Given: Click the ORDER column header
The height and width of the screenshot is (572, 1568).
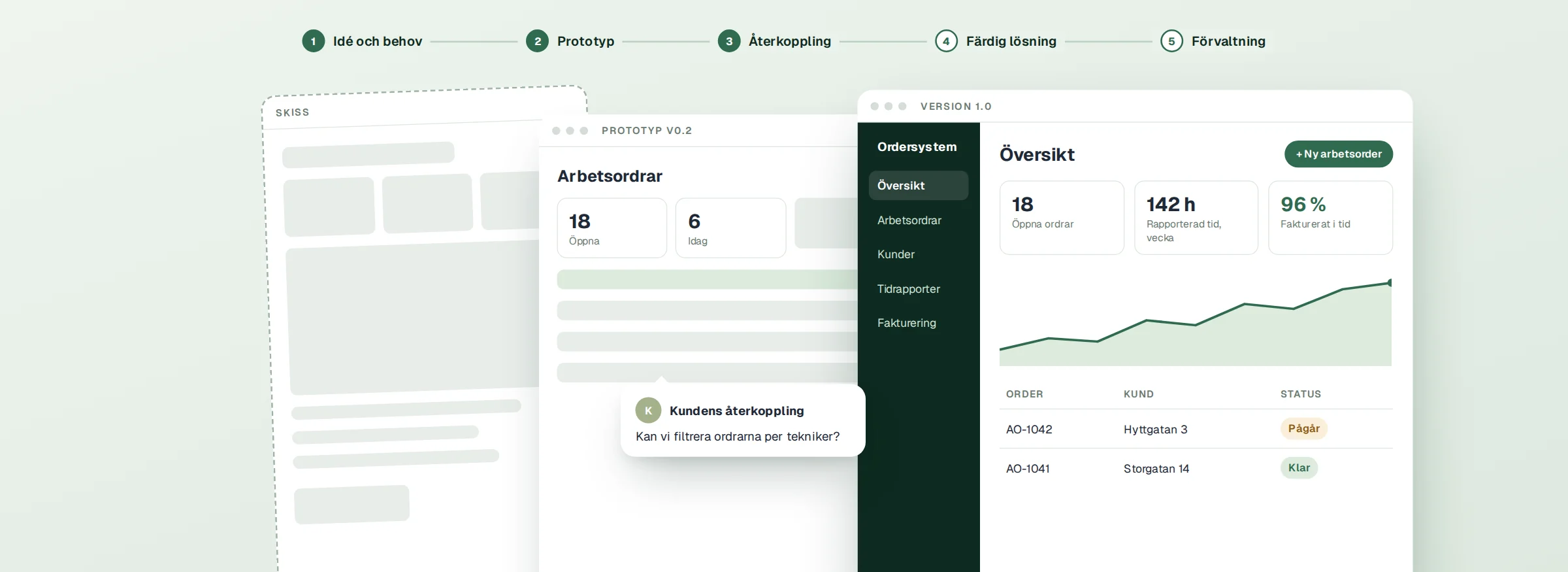Looking at the screenshot, I should (x=1024, y=394).
